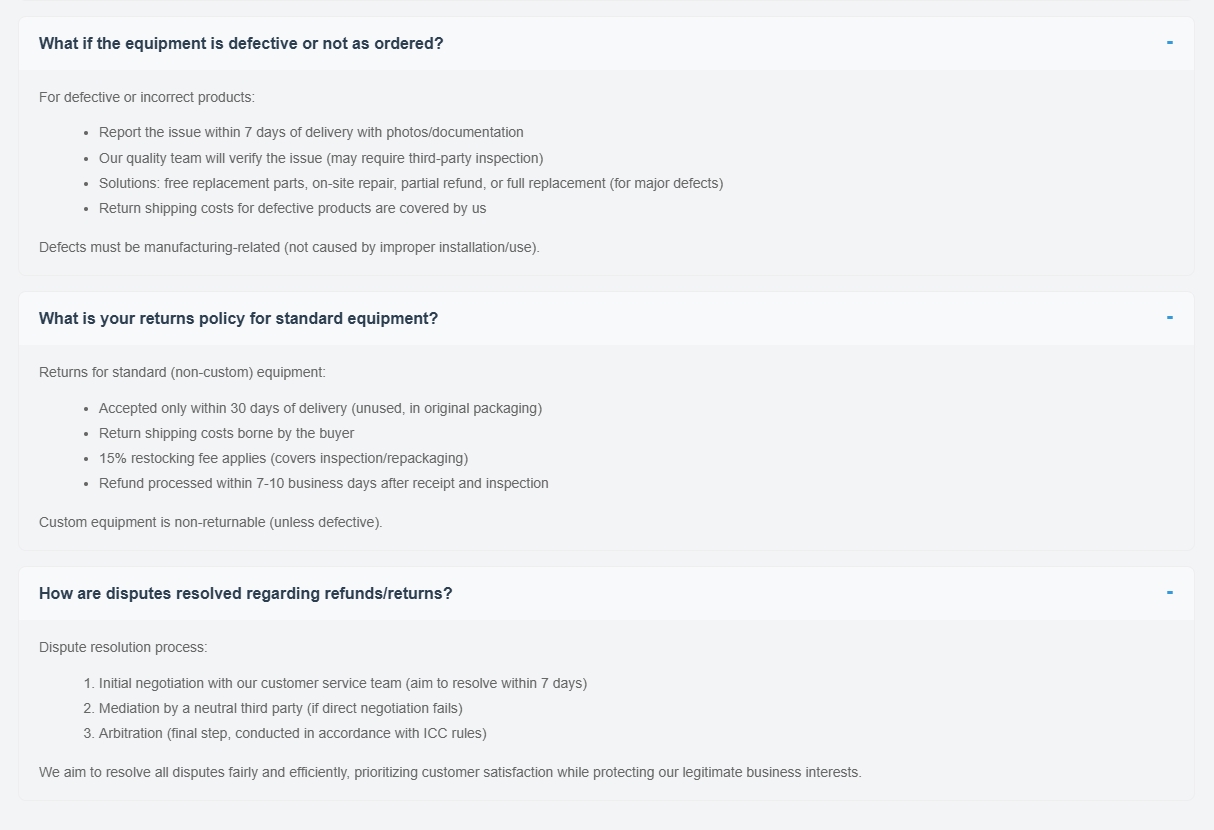Click the "We aim to resolve all disputes" paragraph
The image size is (1214, 830).
[450, 772]
